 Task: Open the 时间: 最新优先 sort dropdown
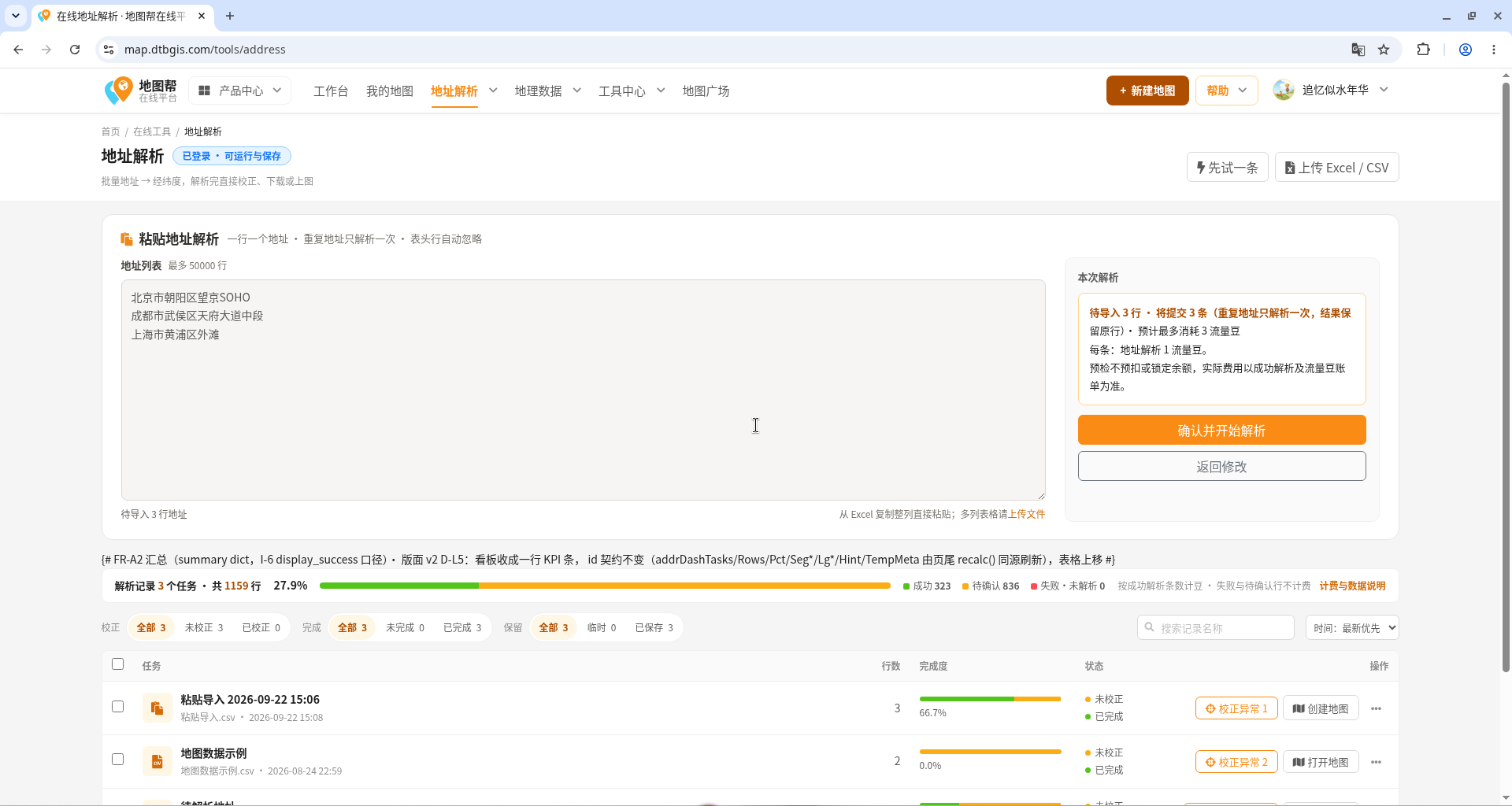coord(1352,627)
